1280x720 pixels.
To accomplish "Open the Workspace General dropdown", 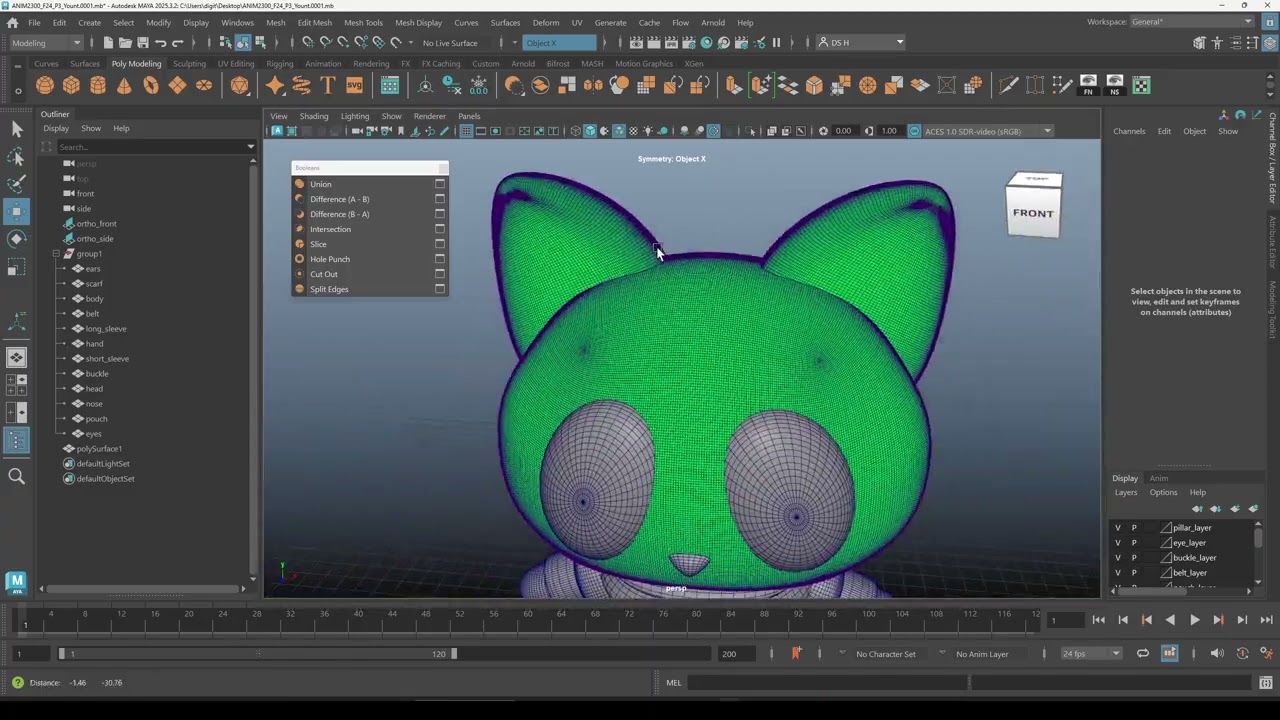I will [x=1192, y=22].
